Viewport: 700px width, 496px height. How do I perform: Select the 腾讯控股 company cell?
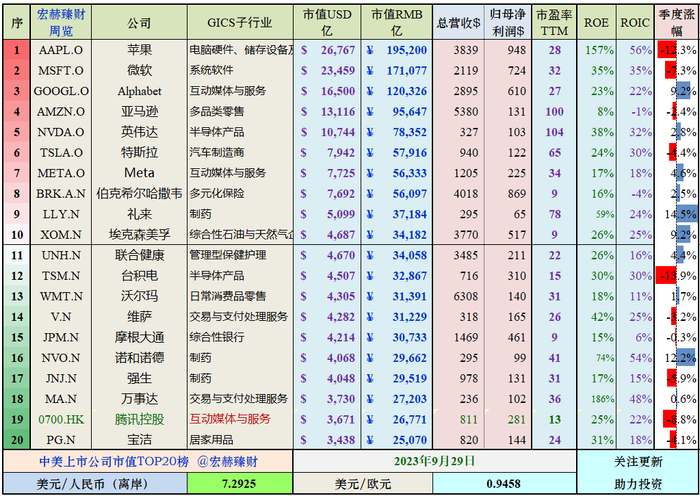coord(139,420)
